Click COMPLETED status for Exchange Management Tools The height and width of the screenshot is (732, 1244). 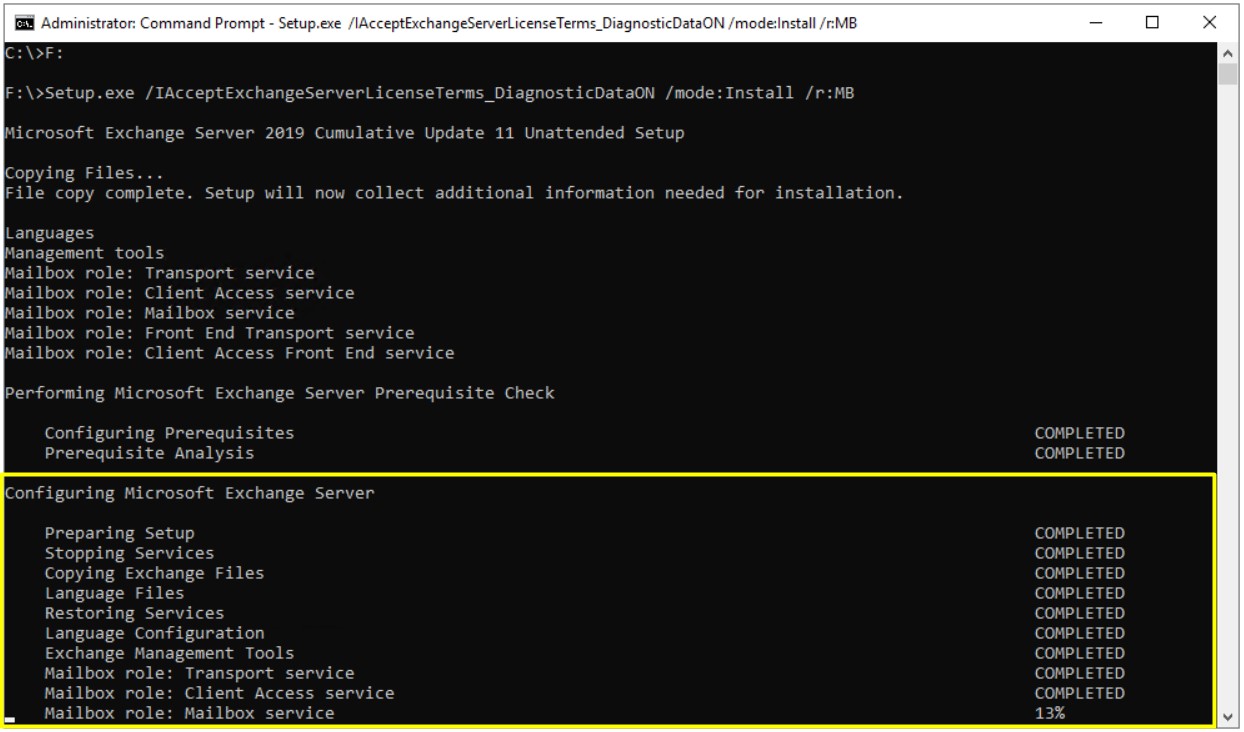[x=1080, y=653]
